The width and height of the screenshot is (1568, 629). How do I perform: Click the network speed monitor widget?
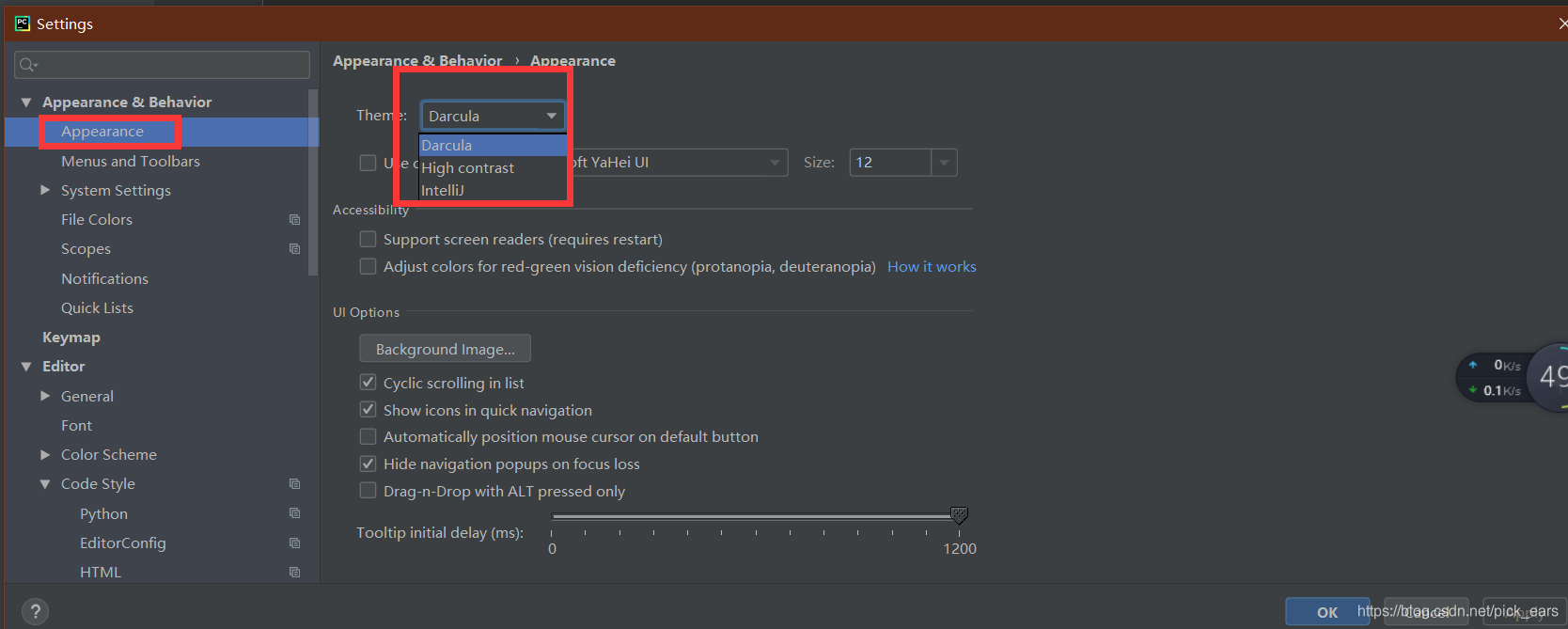click(1512, 378)
